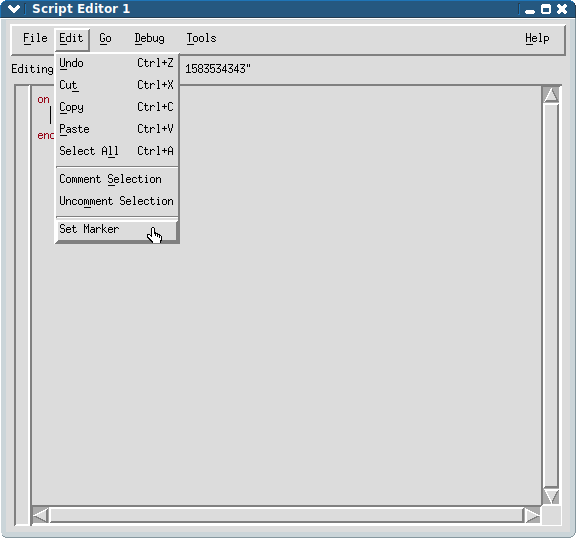Open the window menu chevron in title bar
Screen dimensions: 576x538
point(14,9)
